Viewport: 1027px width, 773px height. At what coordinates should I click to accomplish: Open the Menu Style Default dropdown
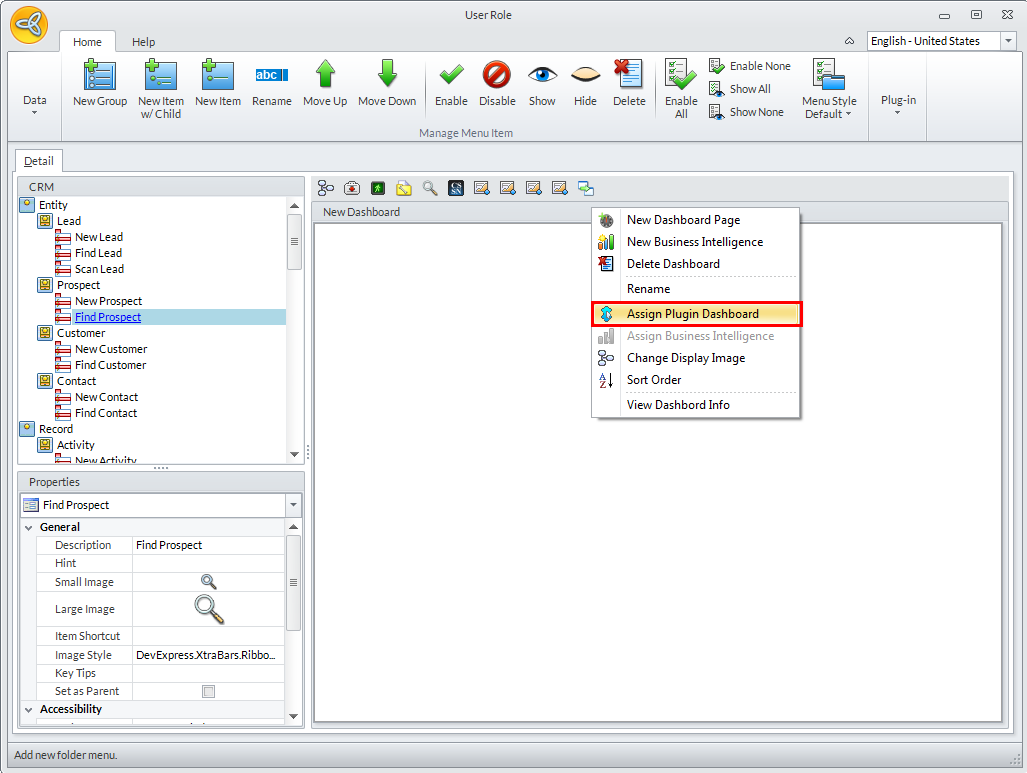(x=829, y=90)
